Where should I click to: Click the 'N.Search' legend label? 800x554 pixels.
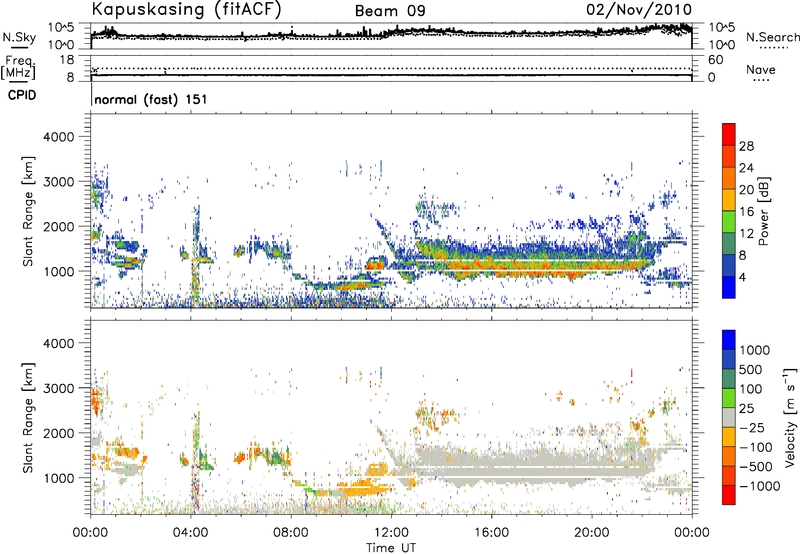pyautogui.click(x=772, y=37)
